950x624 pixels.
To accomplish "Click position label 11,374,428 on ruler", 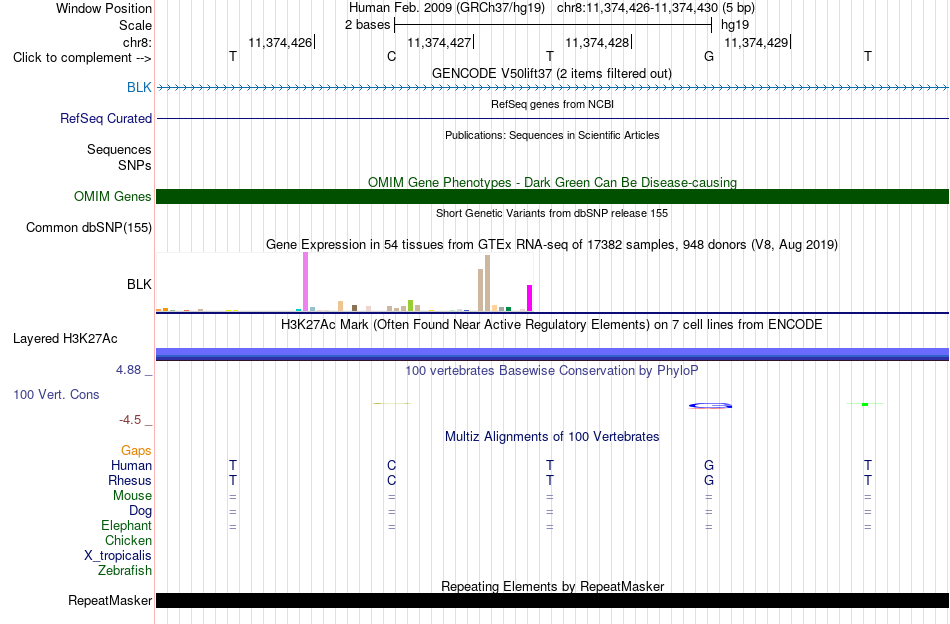I will point(597,42).
